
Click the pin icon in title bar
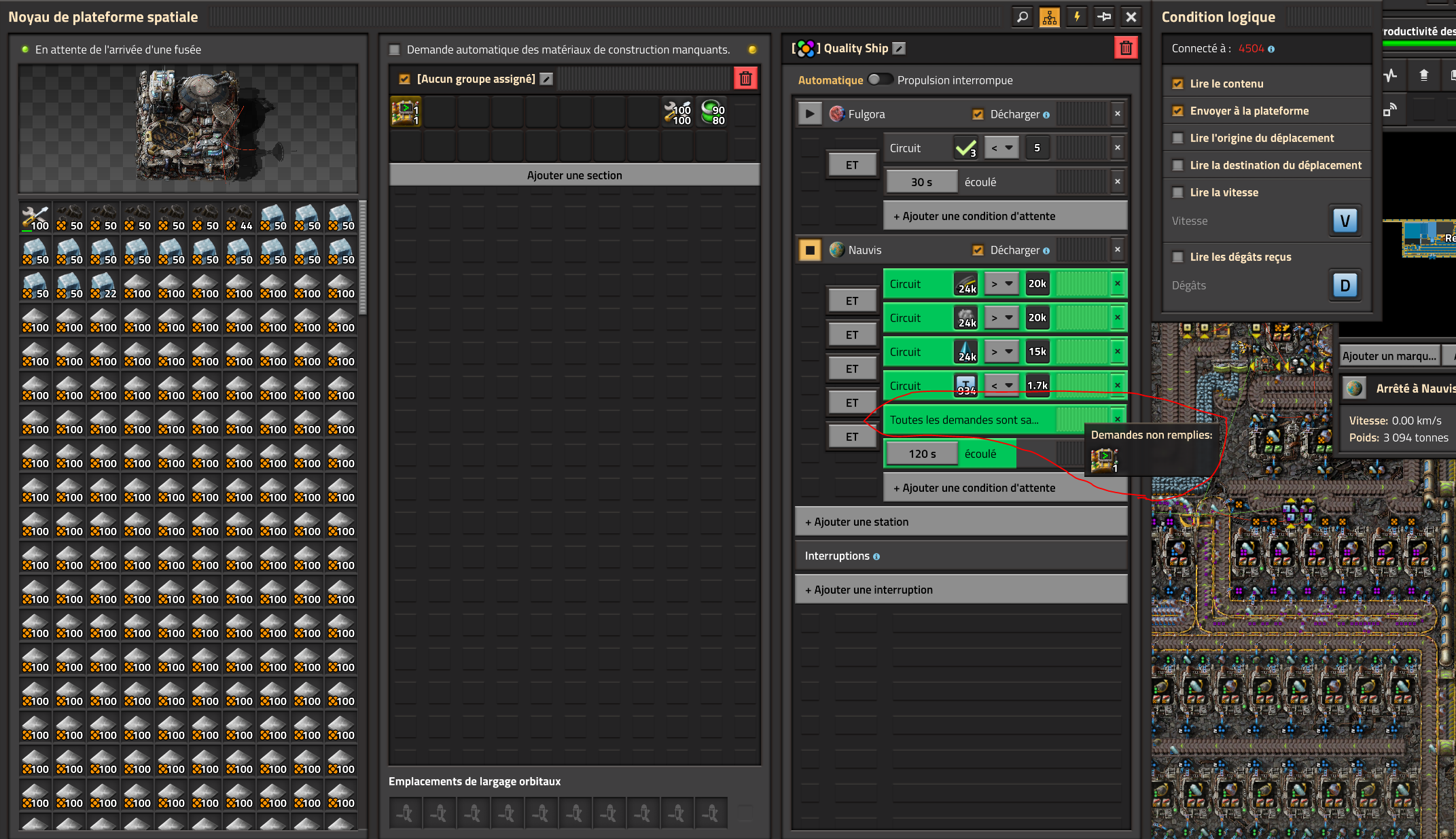[x=1103, y=17]
